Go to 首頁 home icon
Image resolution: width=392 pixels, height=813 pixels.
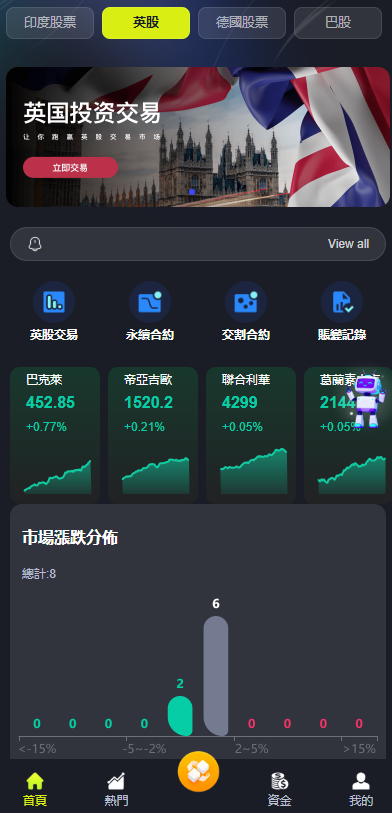35,780
